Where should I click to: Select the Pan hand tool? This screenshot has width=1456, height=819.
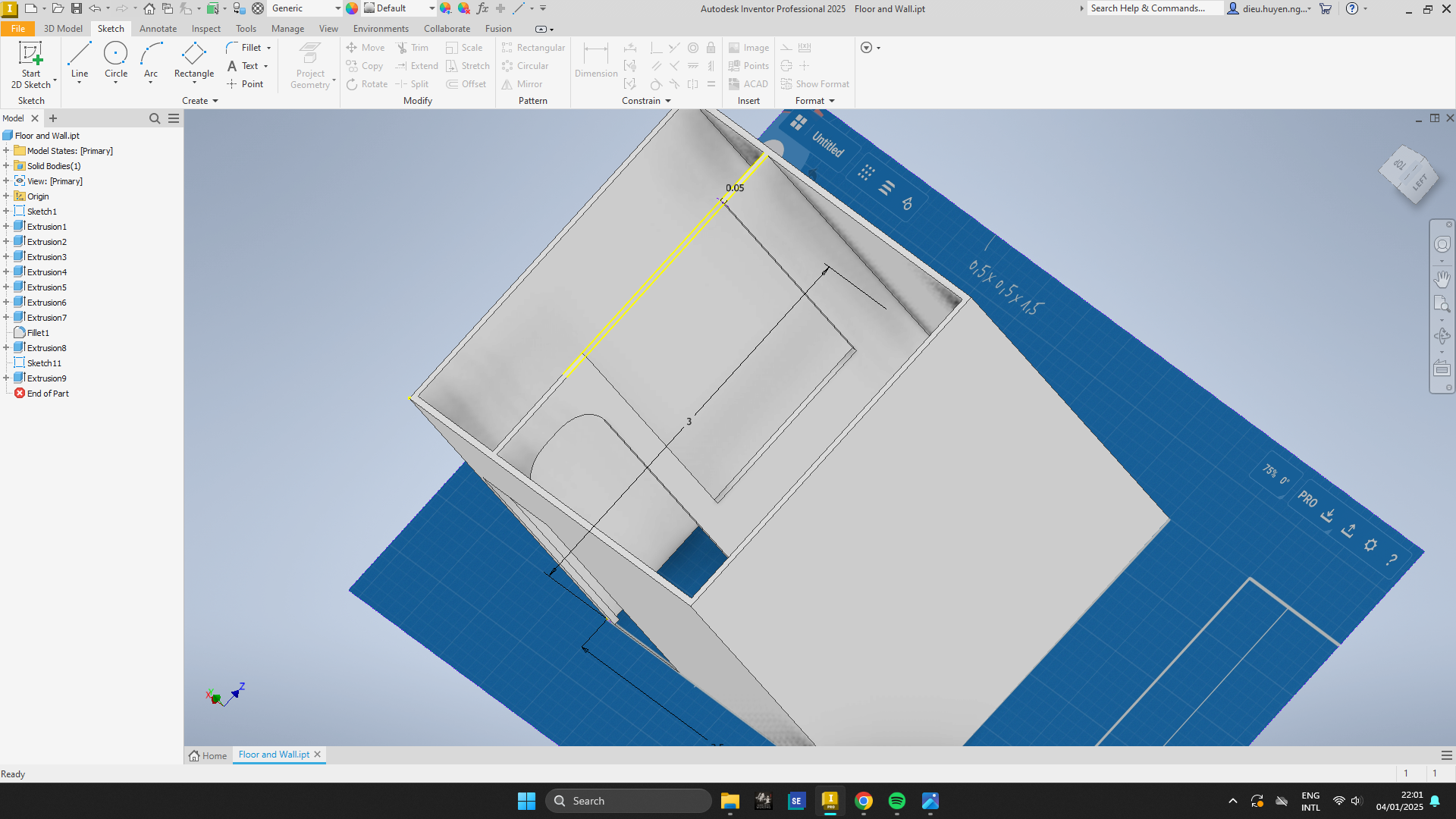point(1442,278)
